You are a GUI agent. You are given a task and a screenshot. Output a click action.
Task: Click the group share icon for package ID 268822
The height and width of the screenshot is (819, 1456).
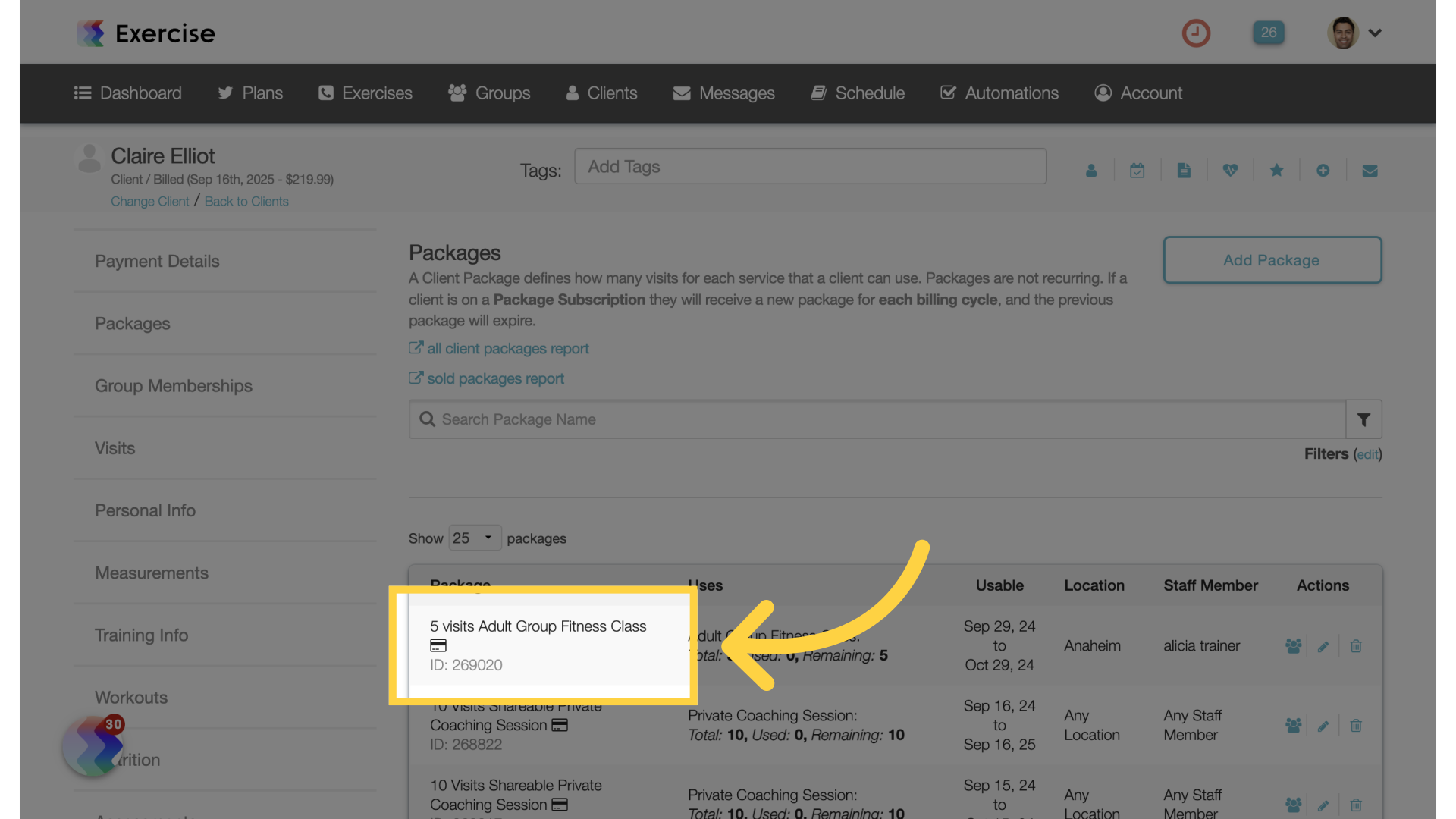[x=1293, y=726]
